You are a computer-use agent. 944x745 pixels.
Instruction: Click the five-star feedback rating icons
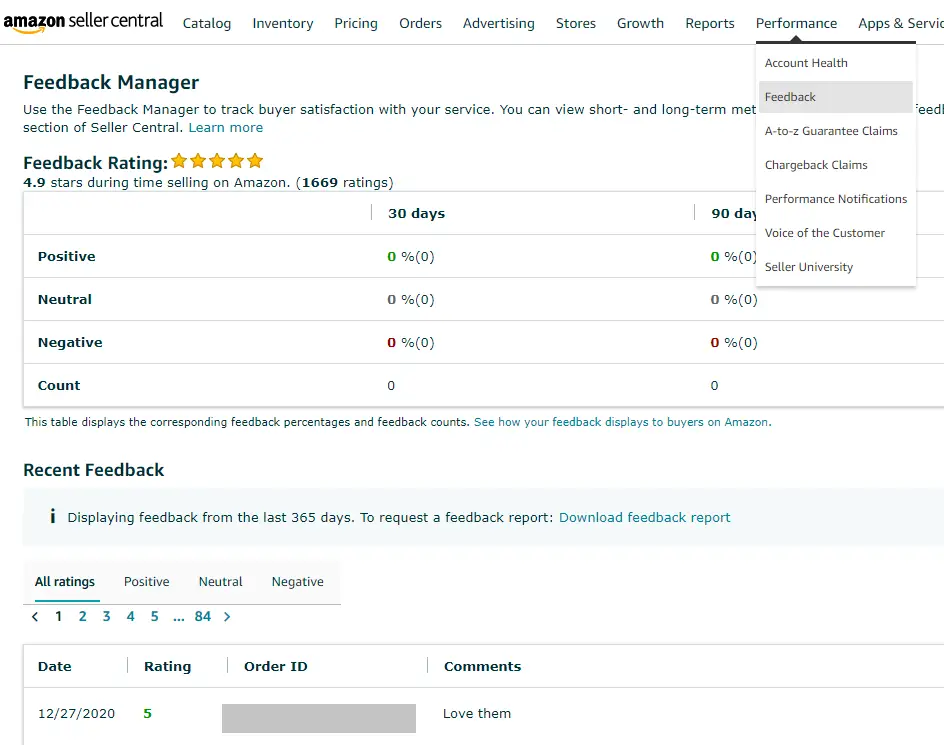coord(217,161)
